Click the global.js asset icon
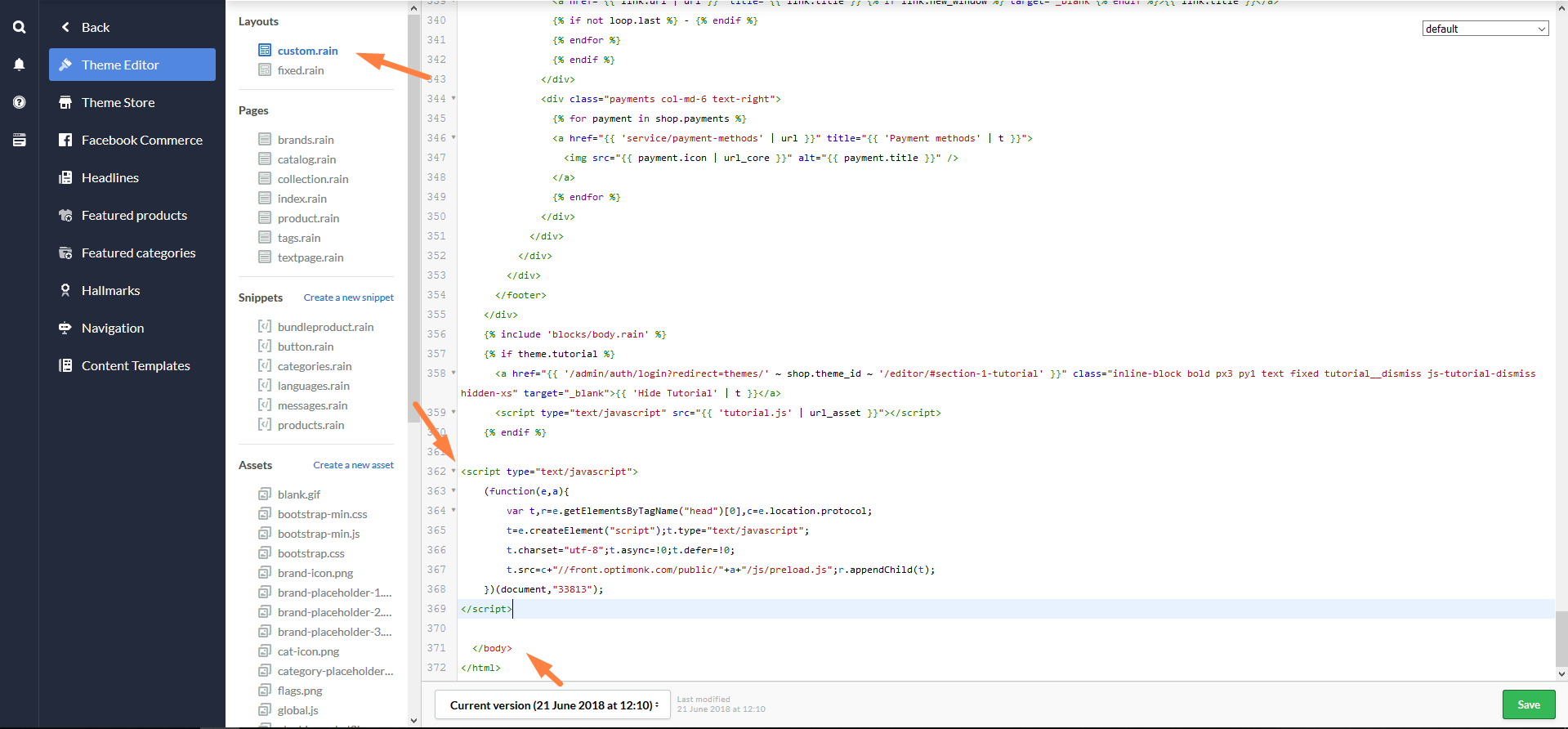Screen dimensions: 1568x729 tap(265, 709)
